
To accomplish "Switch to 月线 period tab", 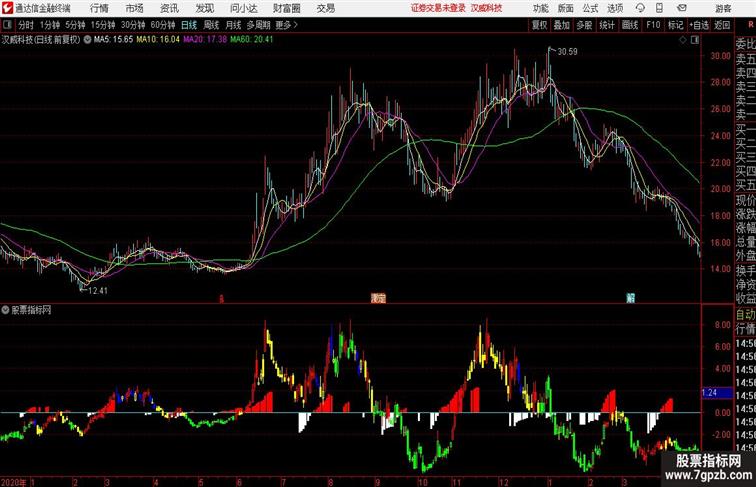I will coord(233,25).
